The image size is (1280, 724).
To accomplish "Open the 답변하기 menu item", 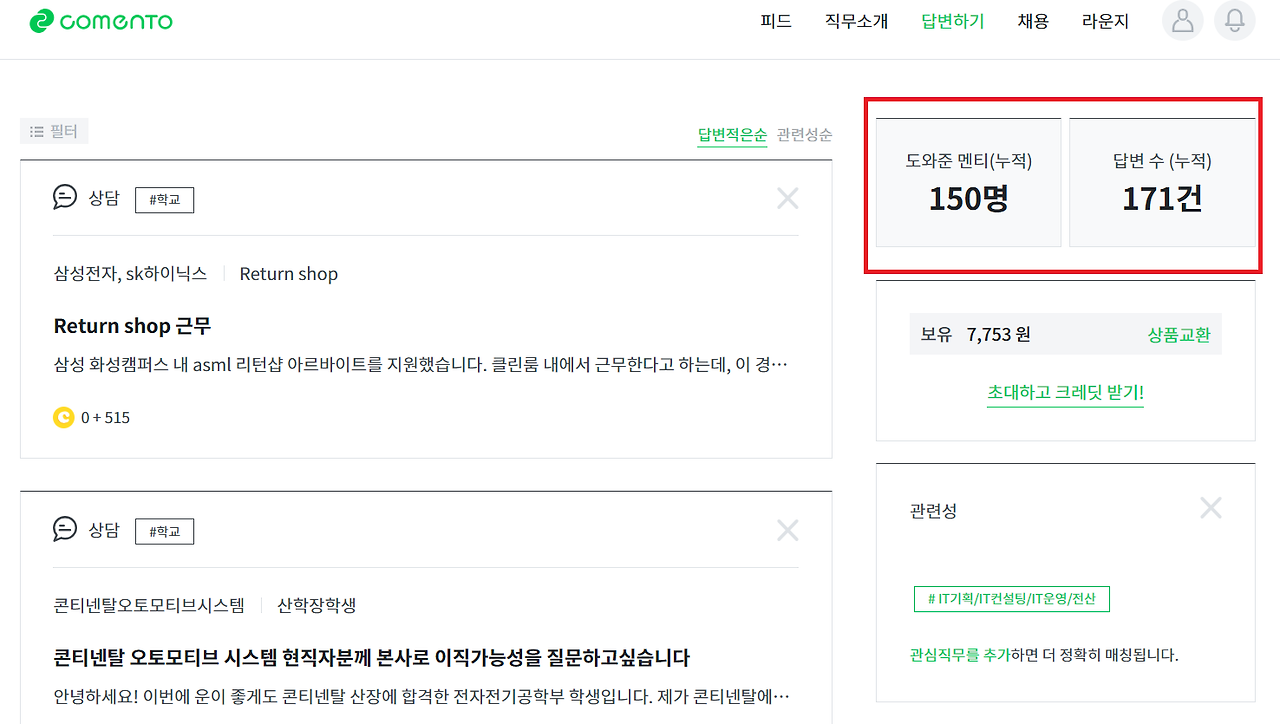I will [952, 21].
